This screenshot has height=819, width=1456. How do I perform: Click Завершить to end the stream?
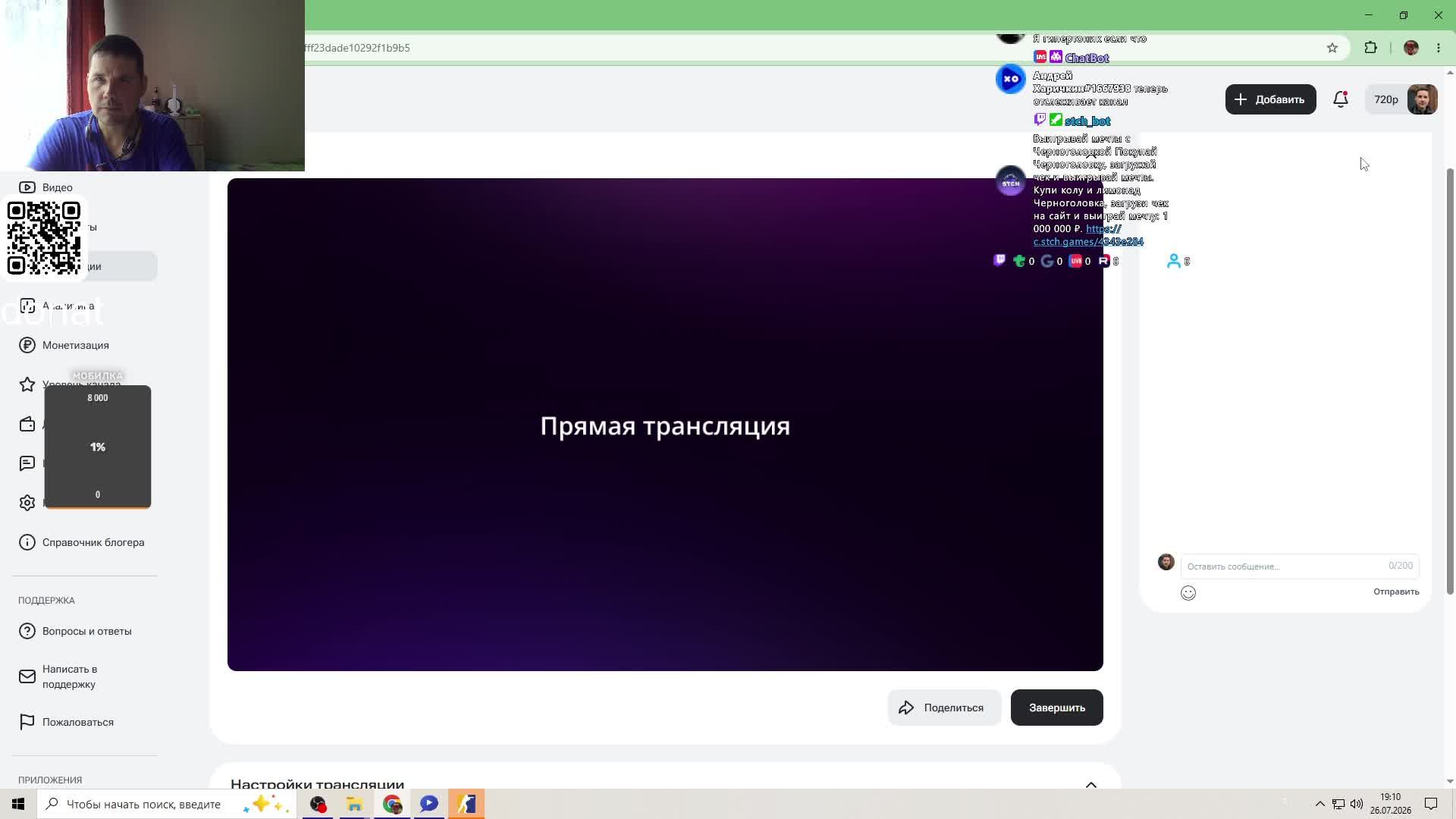tap(1056, 708)
